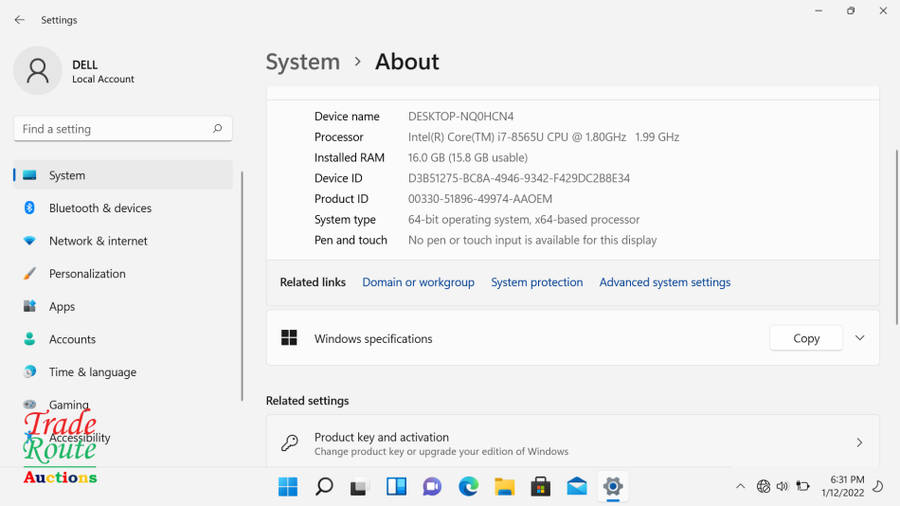Select Apps in the sidebar
The width and height of the screenshot is (900, 506).
62,307
